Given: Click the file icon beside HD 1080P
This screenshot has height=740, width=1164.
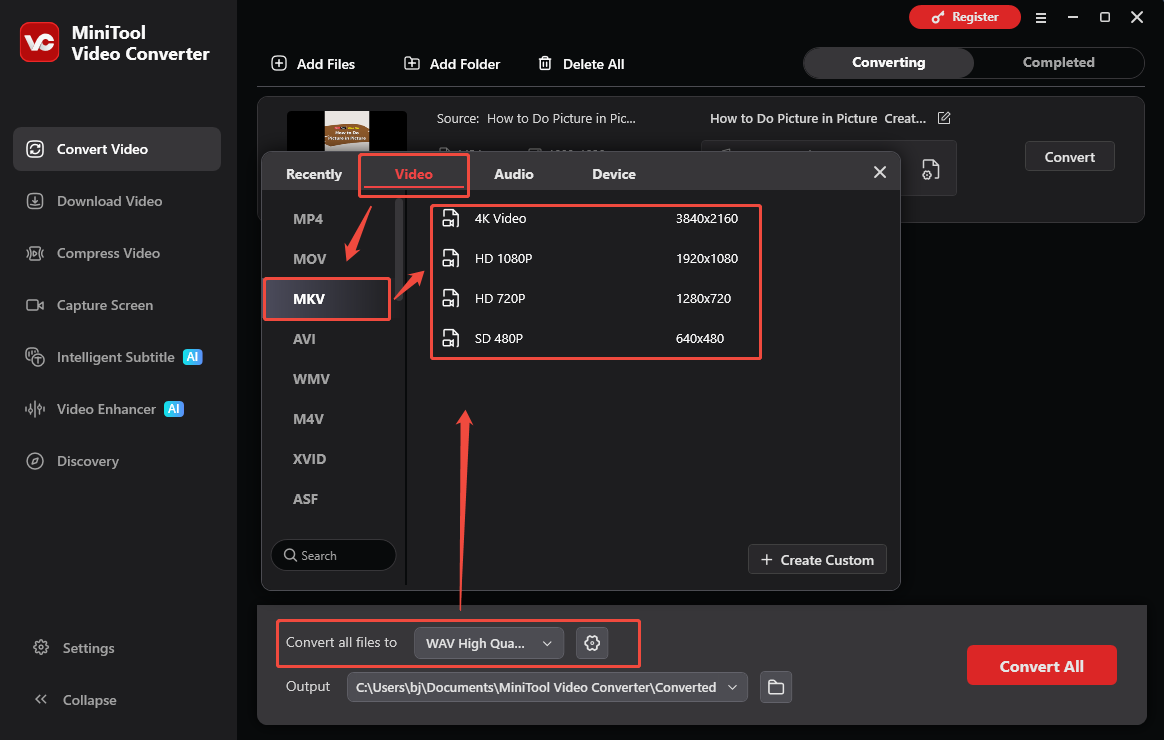Looking at the screenshot, I should click(x=451, y=259).
